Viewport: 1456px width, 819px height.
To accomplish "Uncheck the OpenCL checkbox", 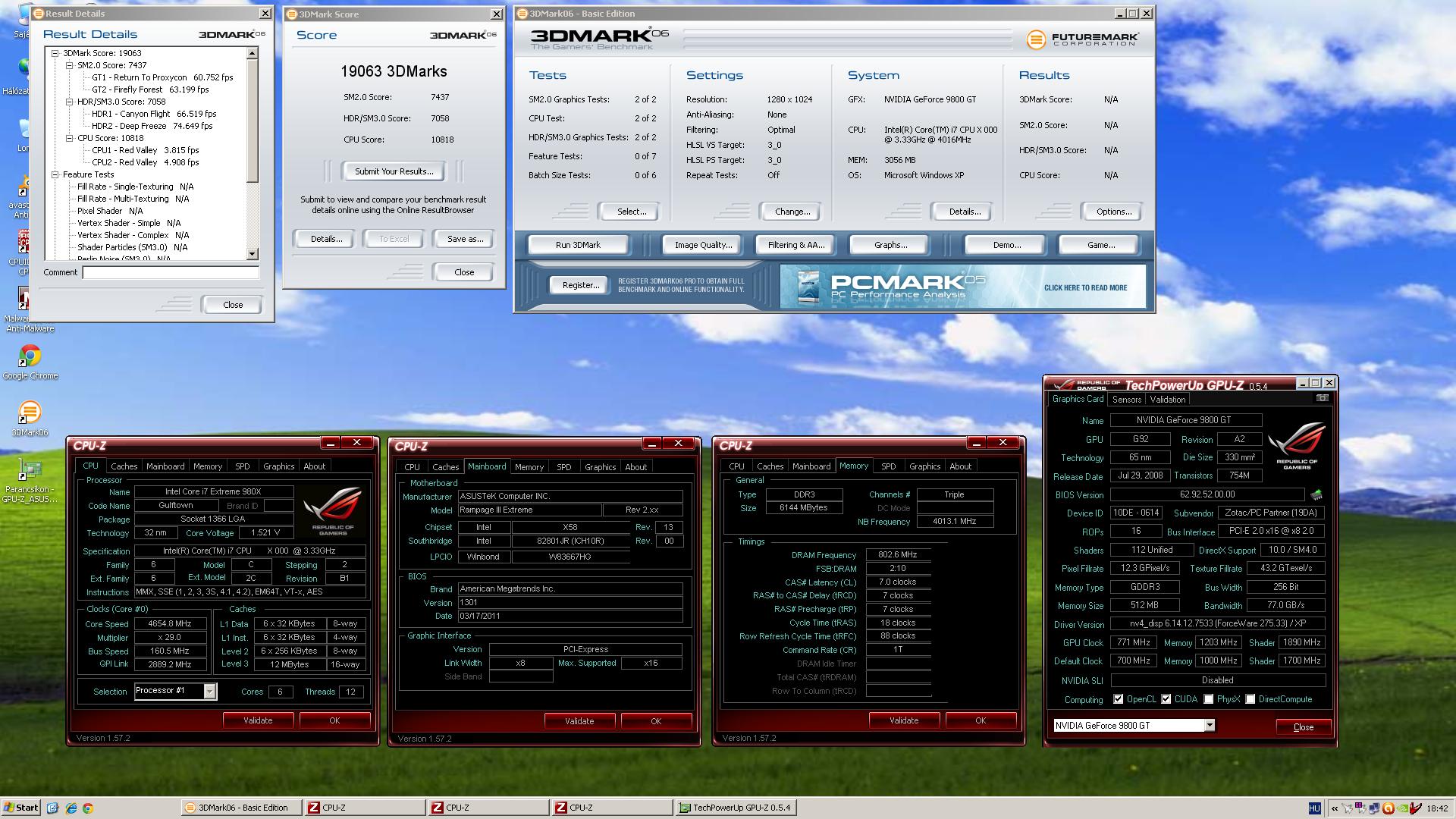I will click(1119, 699).
